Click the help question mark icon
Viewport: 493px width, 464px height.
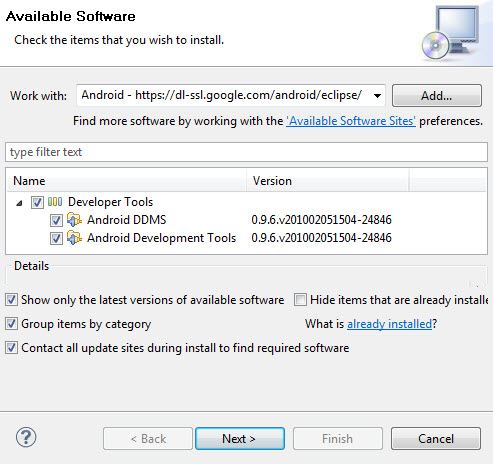click(x=26, y=437)
